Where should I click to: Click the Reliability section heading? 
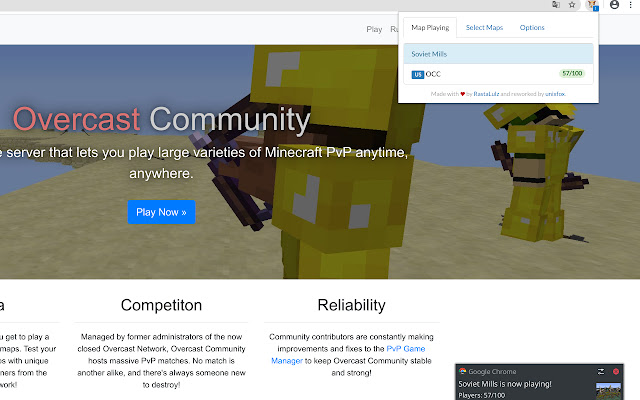(x=351, y=305)
